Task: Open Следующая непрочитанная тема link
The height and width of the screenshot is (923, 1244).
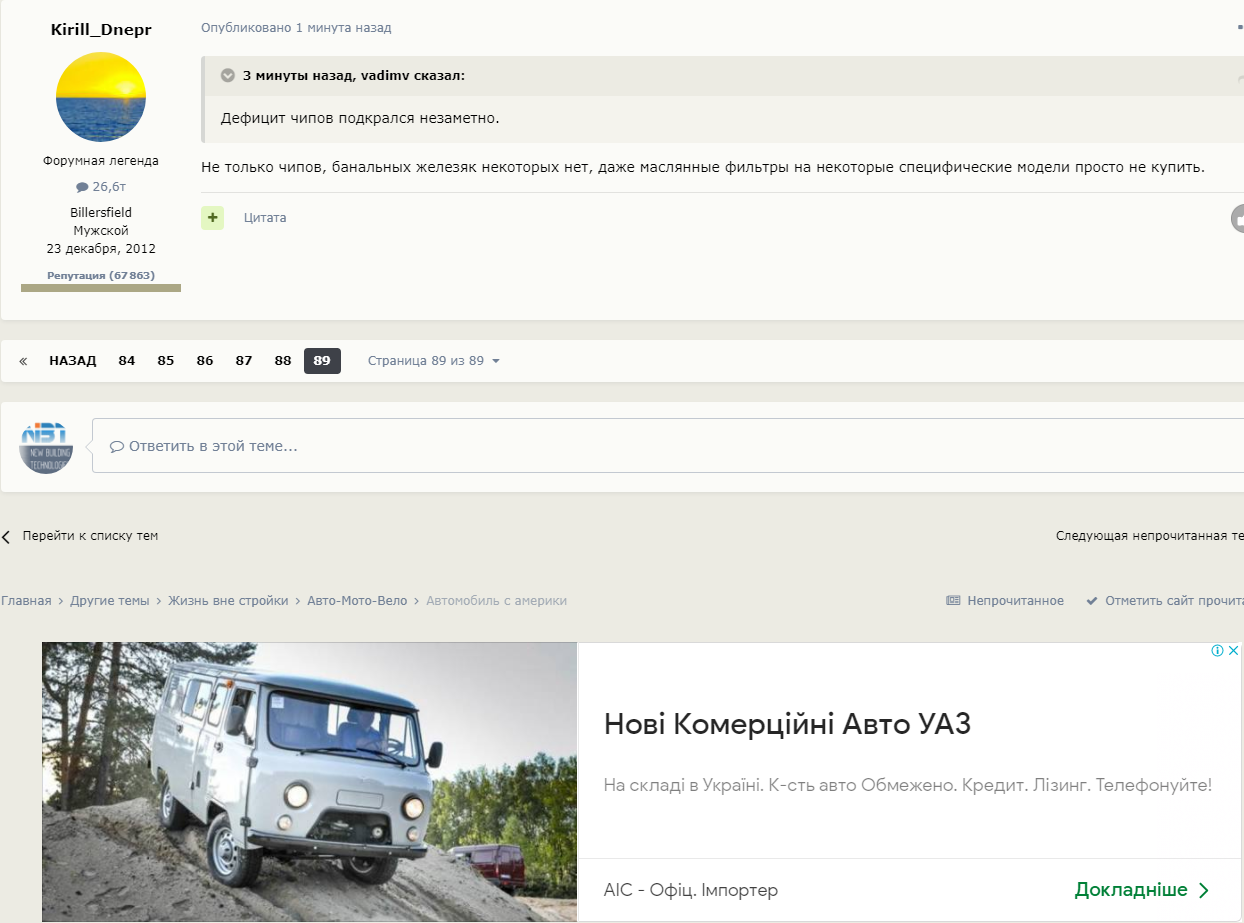Action: tap(1150, 536)
